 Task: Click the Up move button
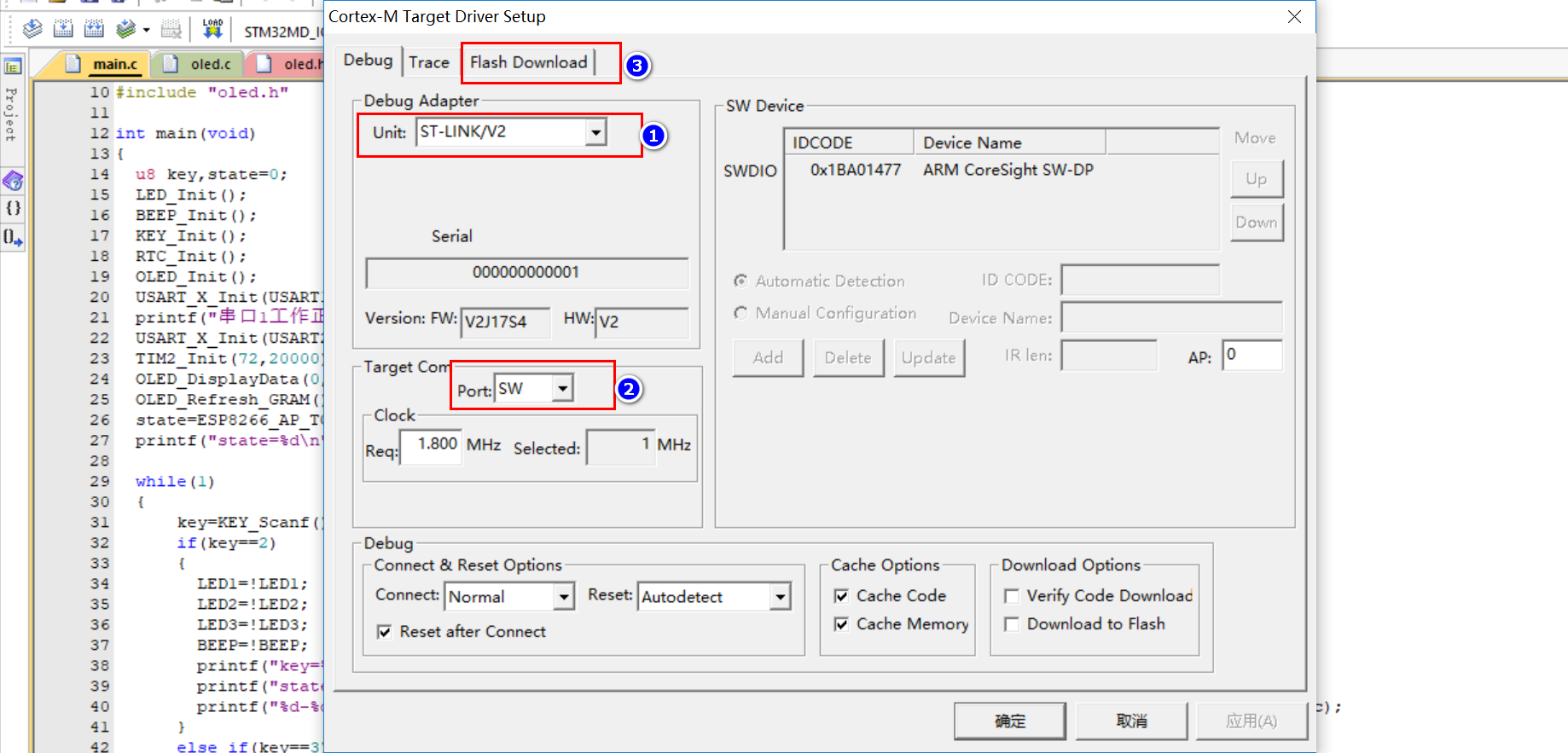(1257, 179)
